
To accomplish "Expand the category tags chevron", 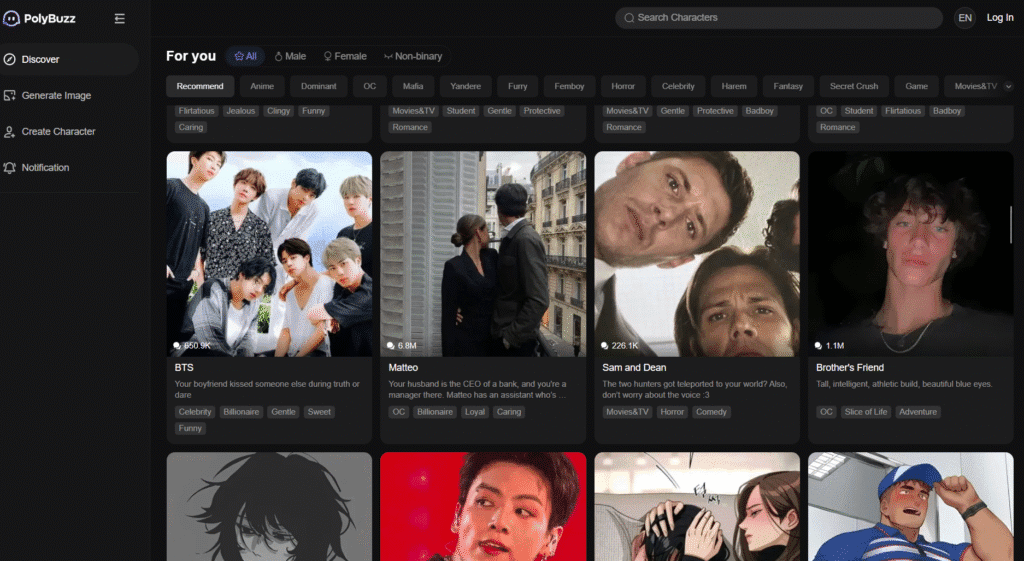I will click(x=1008, y=86).
